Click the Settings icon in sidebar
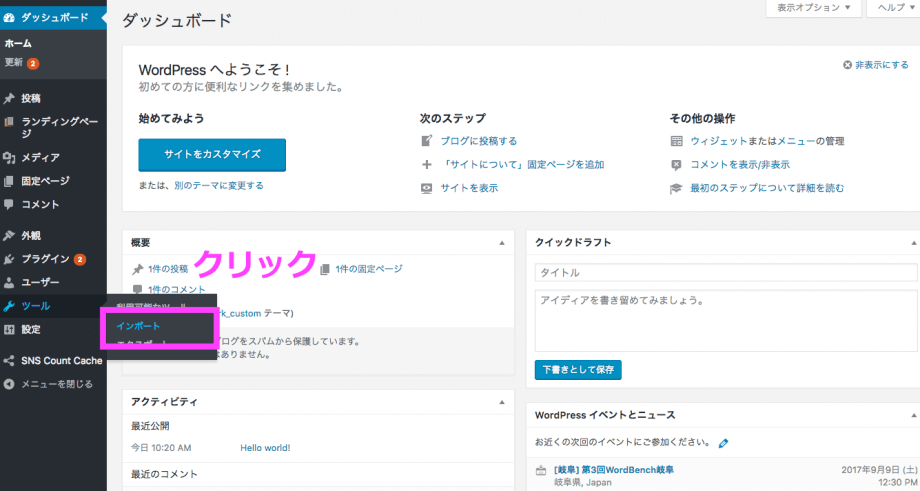This screenshot has width=920, height=491. 9,329
